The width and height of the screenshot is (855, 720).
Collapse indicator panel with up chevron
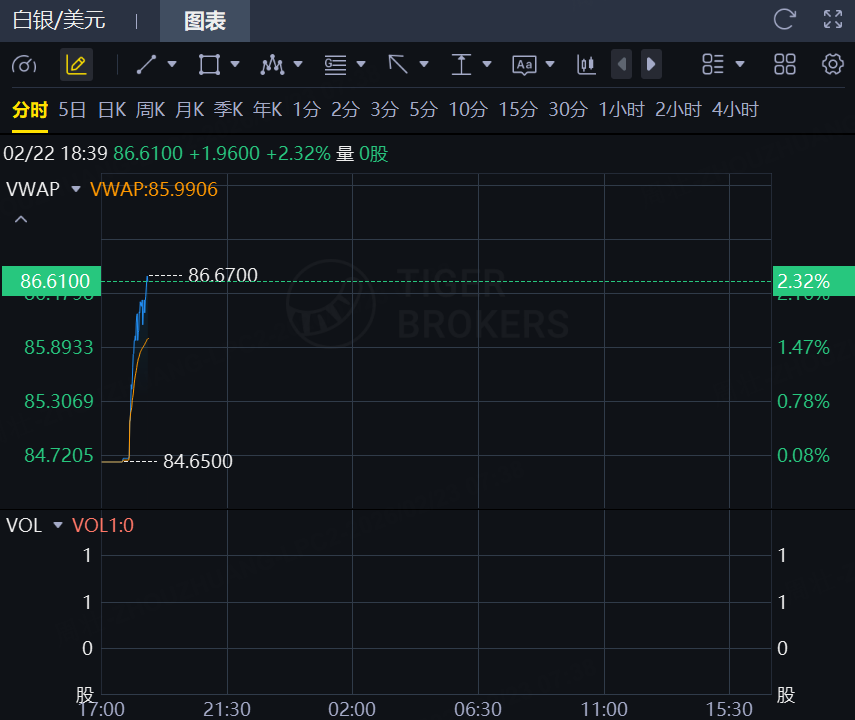tap(21, 219)
